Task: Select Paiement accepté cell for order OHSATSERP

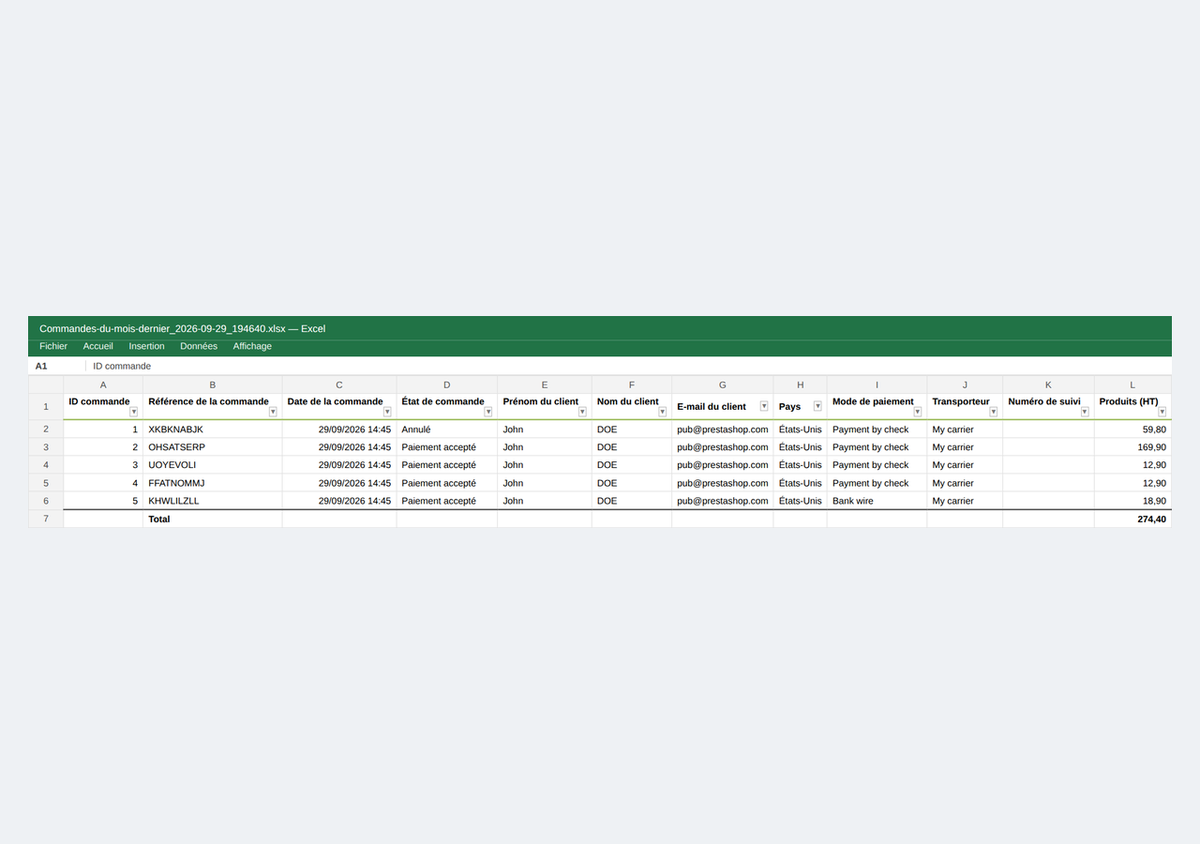Action: tap(447, 447)
